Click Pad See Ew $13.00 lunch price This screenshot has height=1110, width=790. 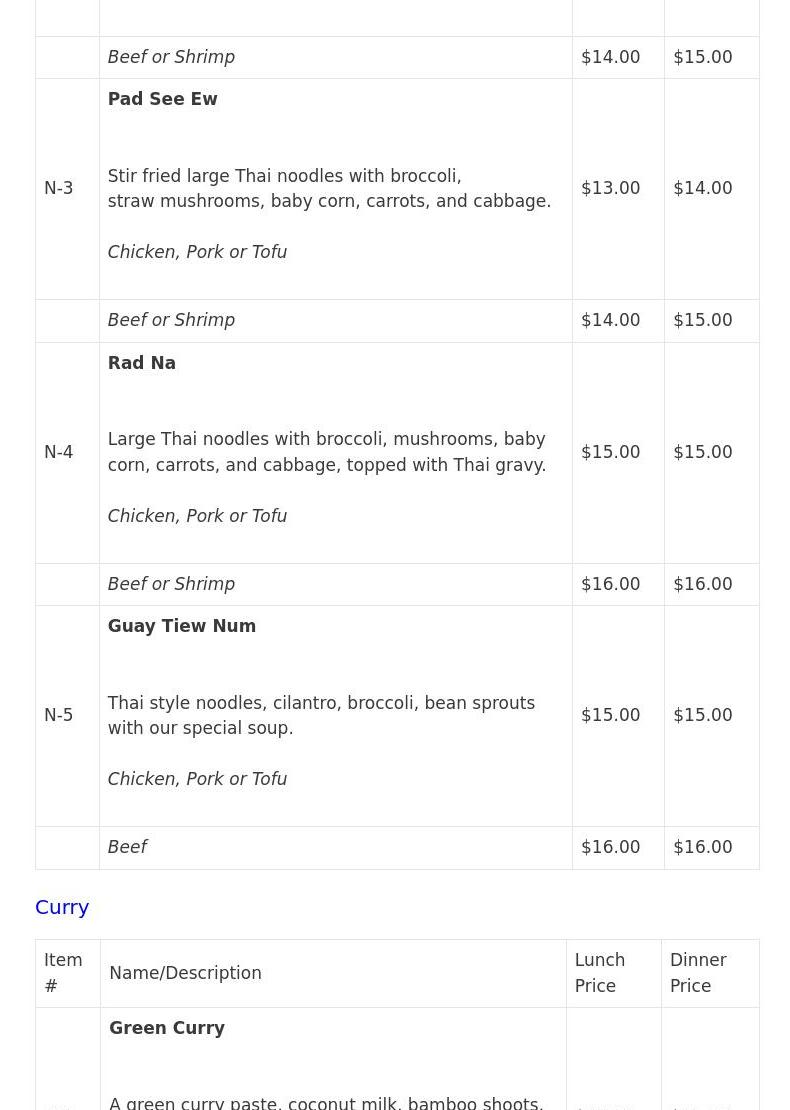610,188
